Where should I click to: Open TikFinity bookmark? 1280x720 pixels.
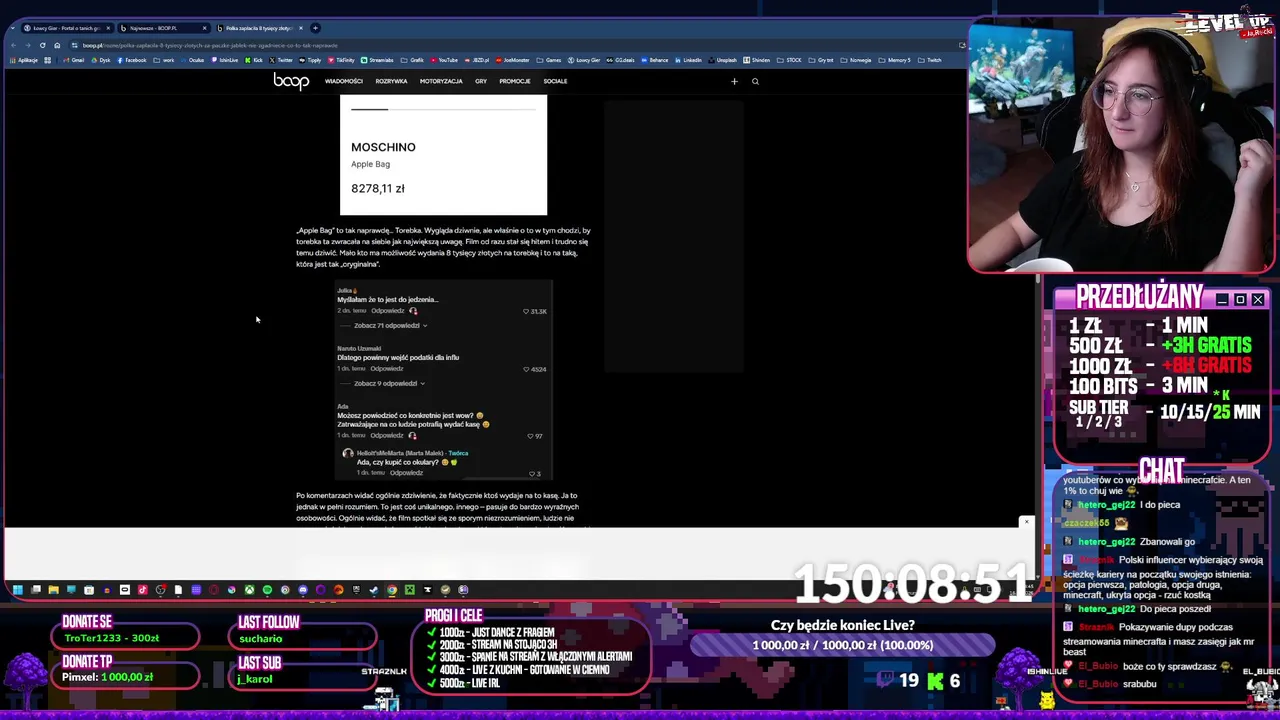point(341,60)
